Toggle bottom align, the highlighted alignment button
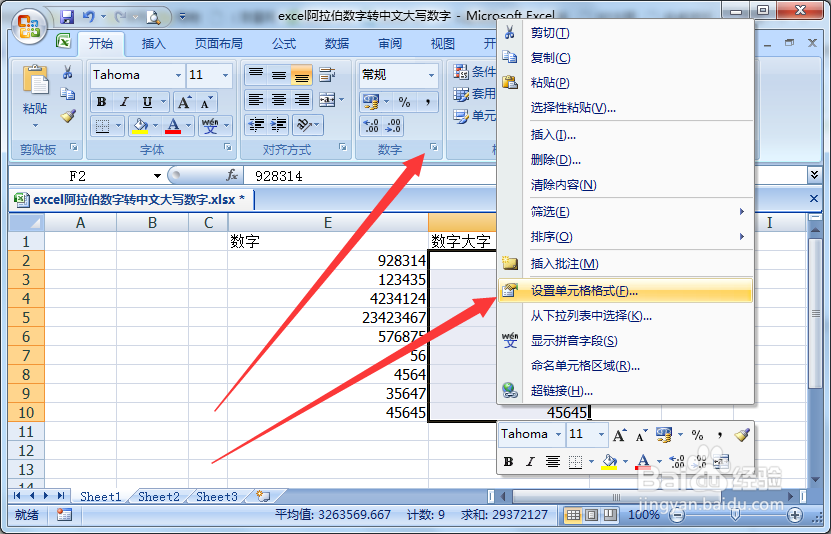This screenshot has width=831, height=534. point(302,75)
